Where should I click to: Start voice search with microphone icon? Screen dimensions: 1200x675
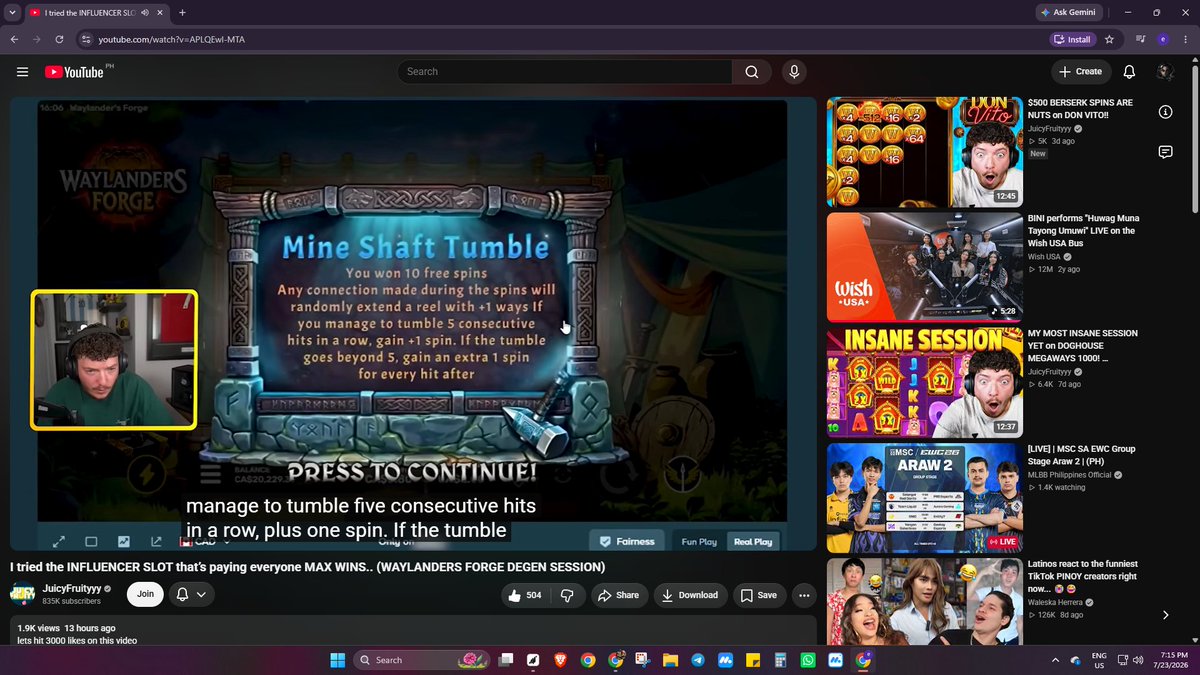pos(794,72)
